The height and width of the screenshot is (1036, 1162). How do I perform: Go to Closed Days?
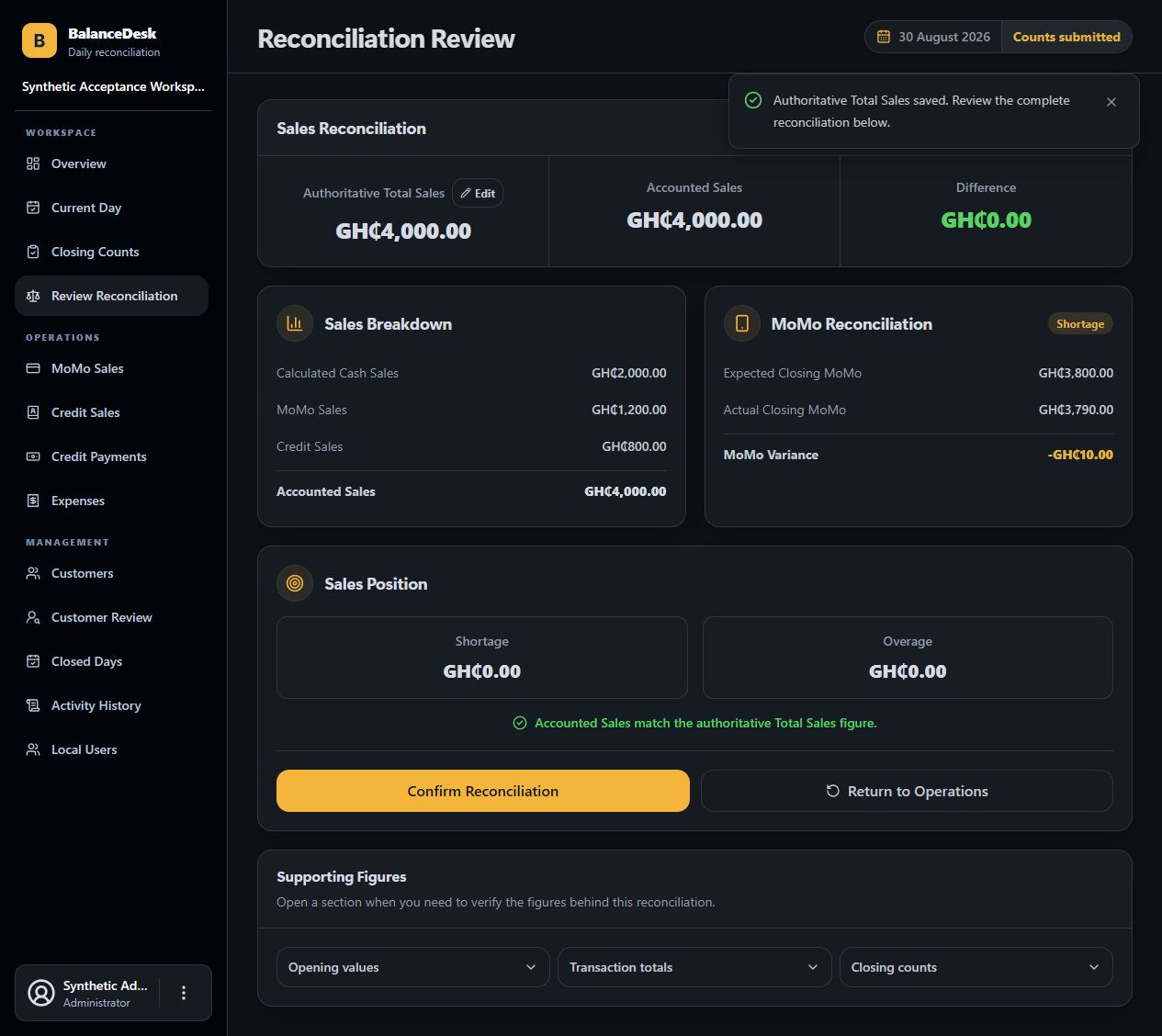pos(111,661)
